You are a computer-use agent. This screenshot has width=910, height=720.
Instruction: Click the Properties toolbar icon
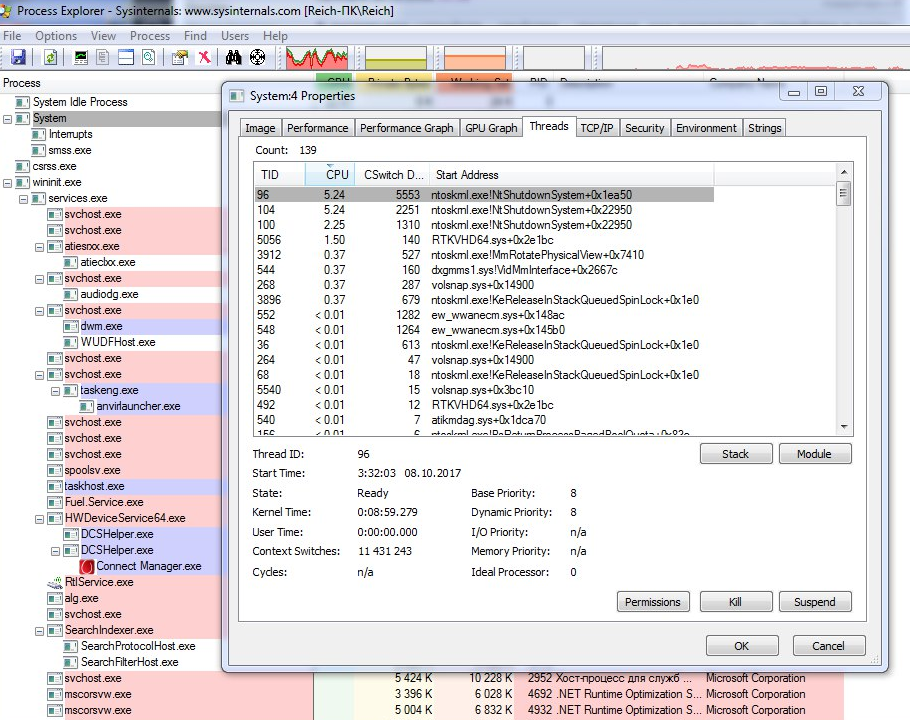click(x=180, y=58)
